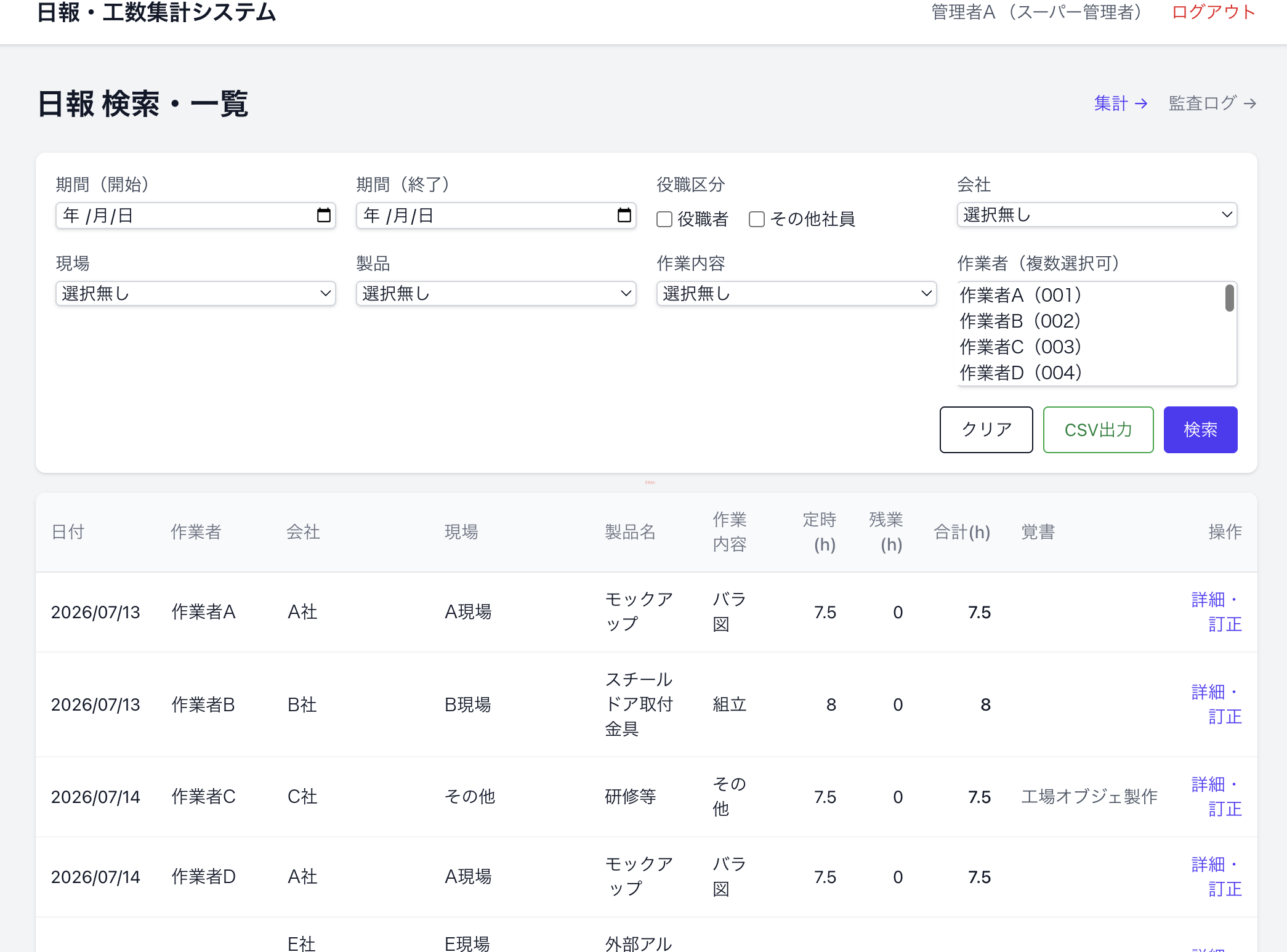Click 2026/07/14 date in 作業者C row
This screenshot has width=1287, height=952.
coord(95,797)
